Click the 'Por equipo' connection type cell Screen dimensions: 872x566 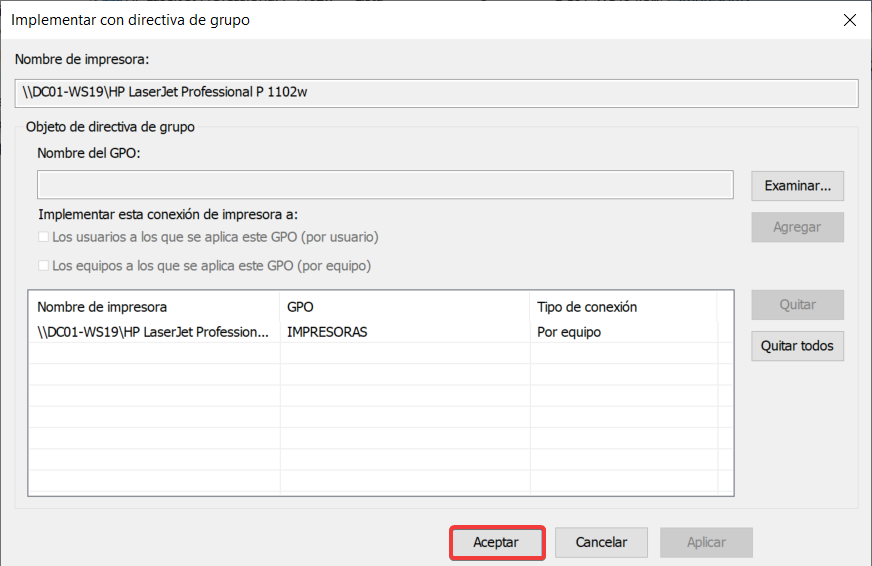coord(569,332)
